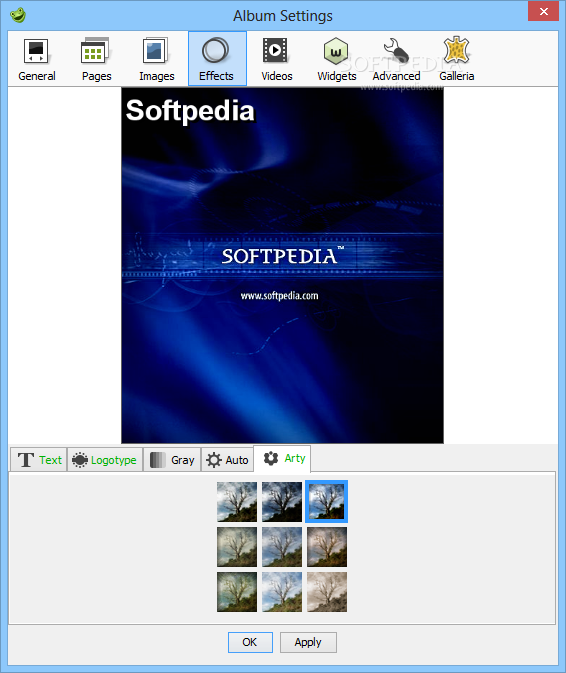The height and width of the screenshot is (673, 566).
Task: Choose the center tree filter thumbnail
Action: (282, 547)
